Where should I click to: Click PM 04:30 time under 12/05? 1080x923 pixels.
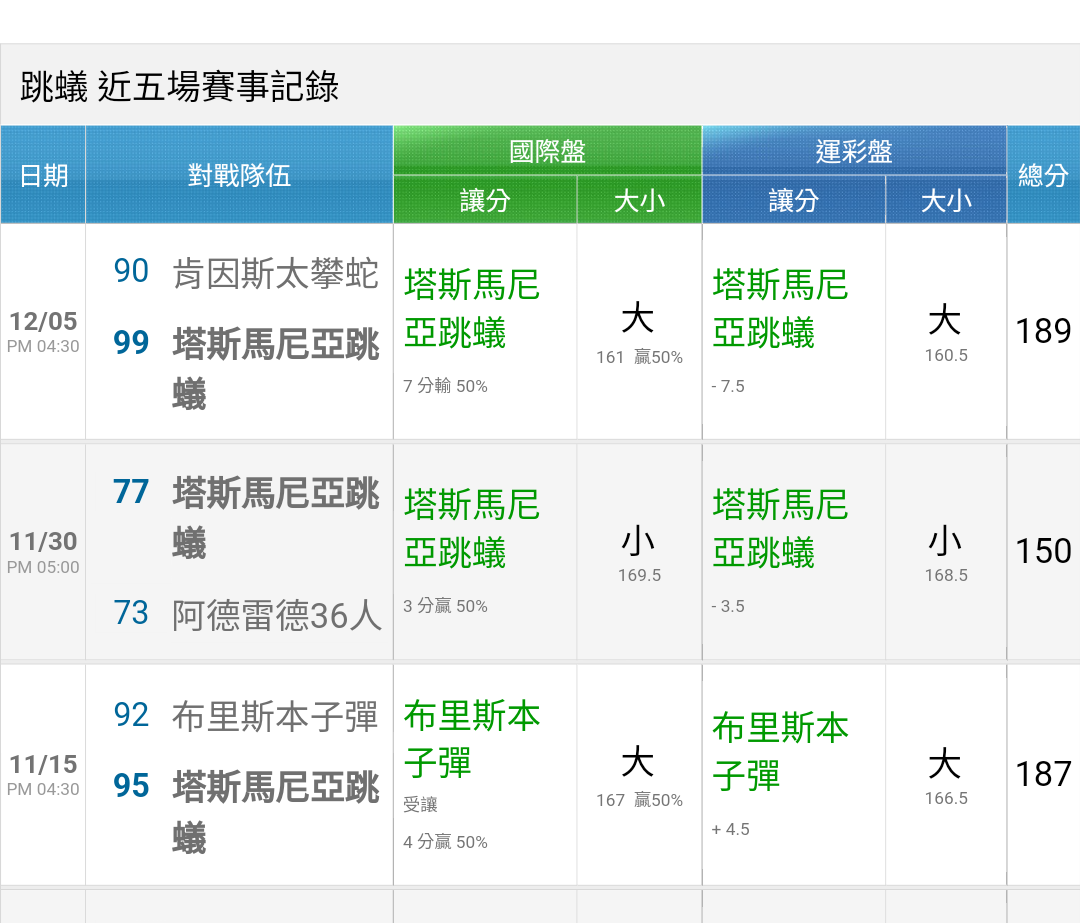pos(43,346)
